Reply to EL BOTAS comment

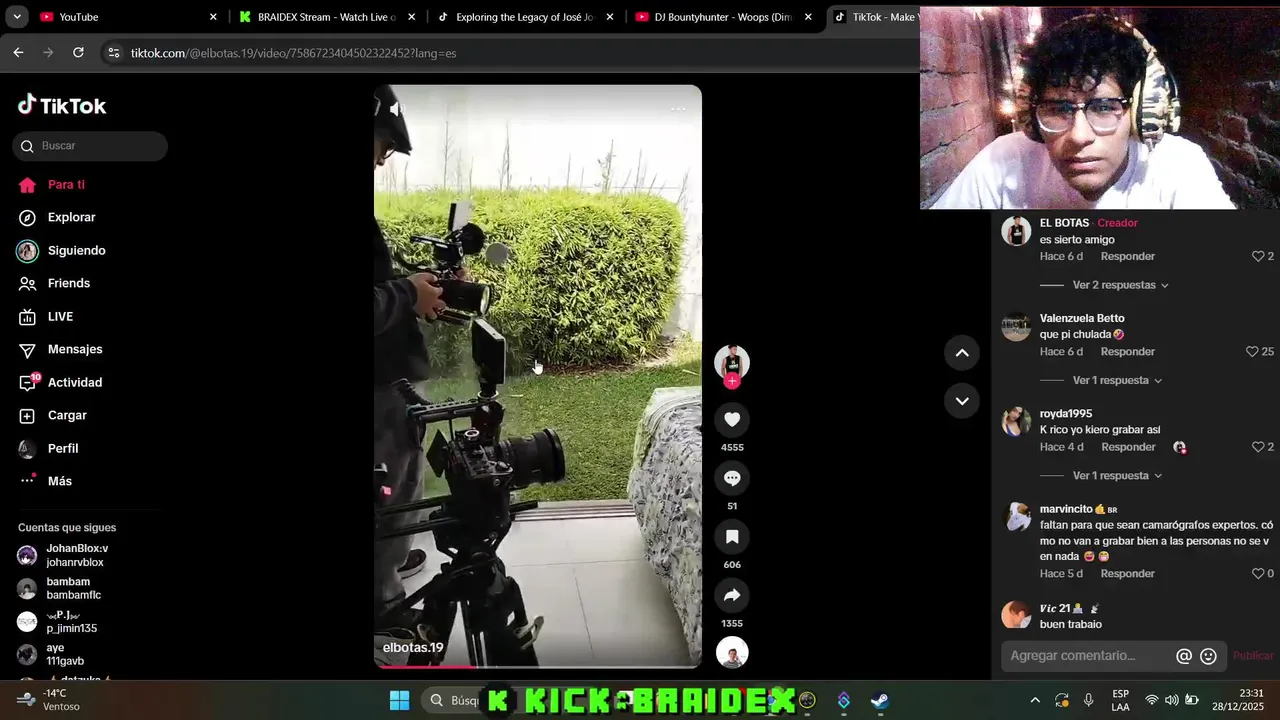[1128, 256]
